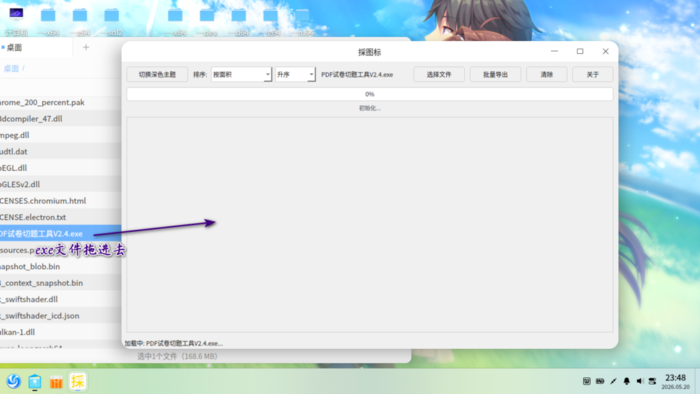Open the launcher icon in the taskbar
700x394 pixels.
pyautogui.click(x=13, y=382)
